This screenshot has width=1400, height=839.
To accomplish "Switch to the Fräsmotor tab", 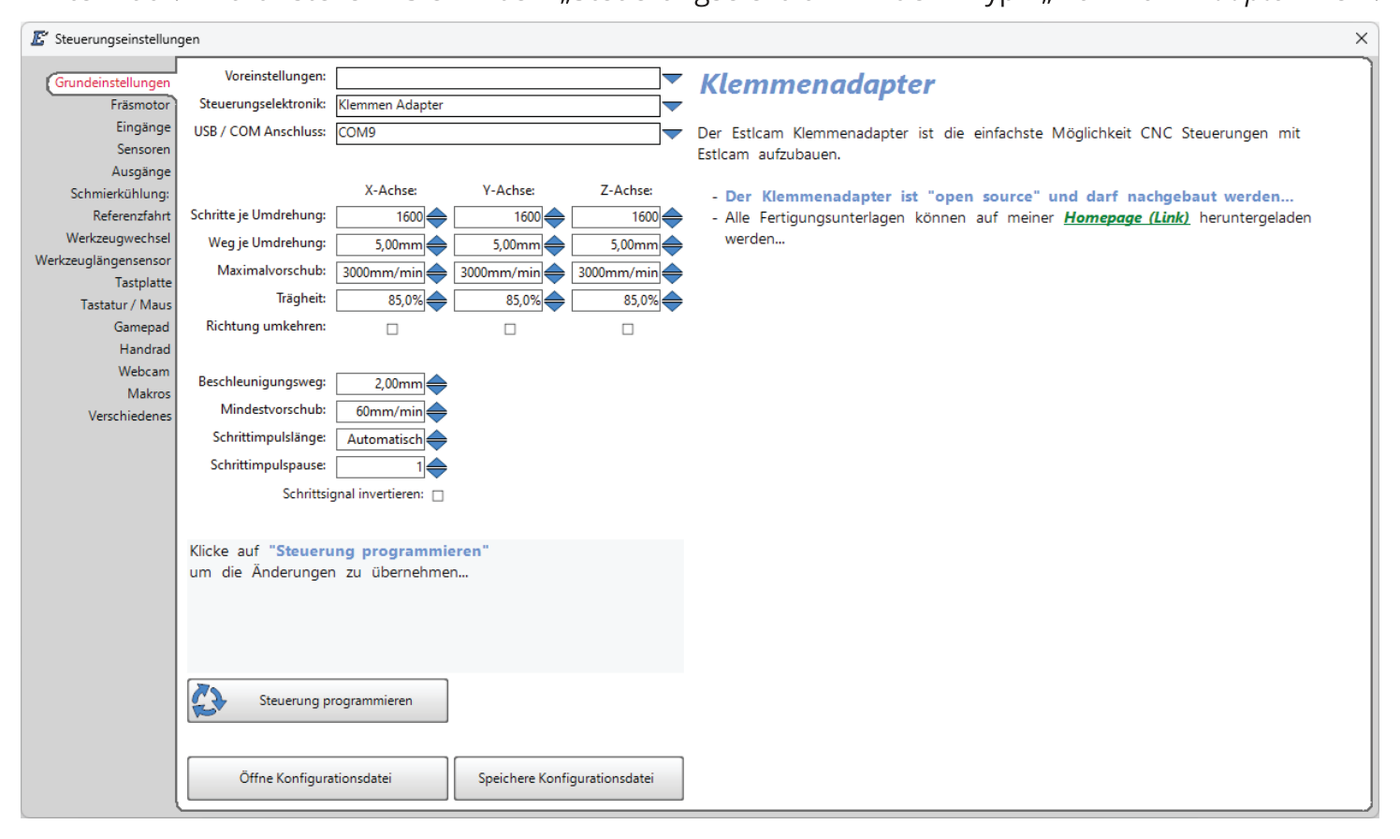I will coord(141,104).
